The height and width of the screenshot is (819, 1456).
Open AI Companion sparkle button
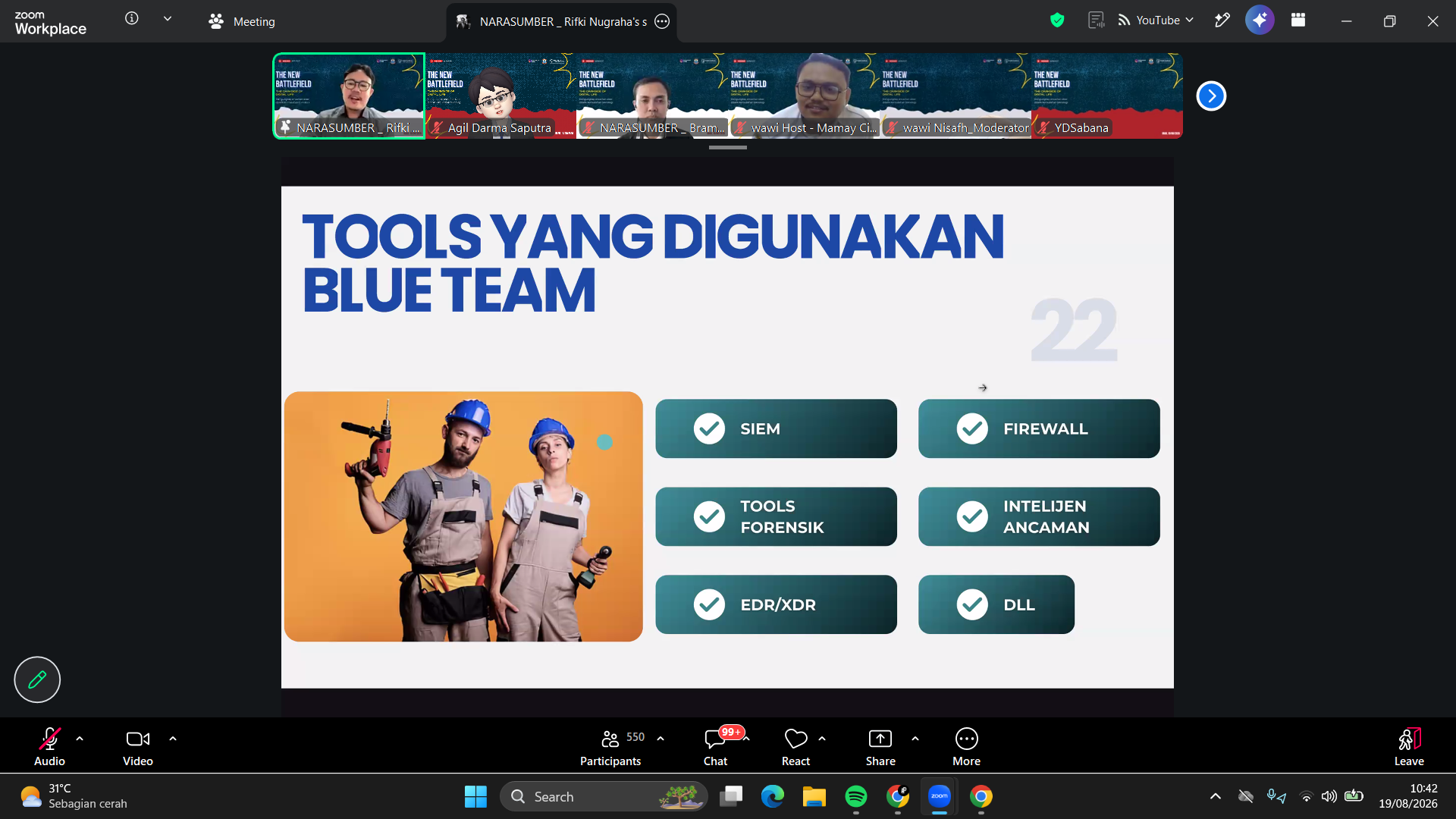coord(1260,20)
